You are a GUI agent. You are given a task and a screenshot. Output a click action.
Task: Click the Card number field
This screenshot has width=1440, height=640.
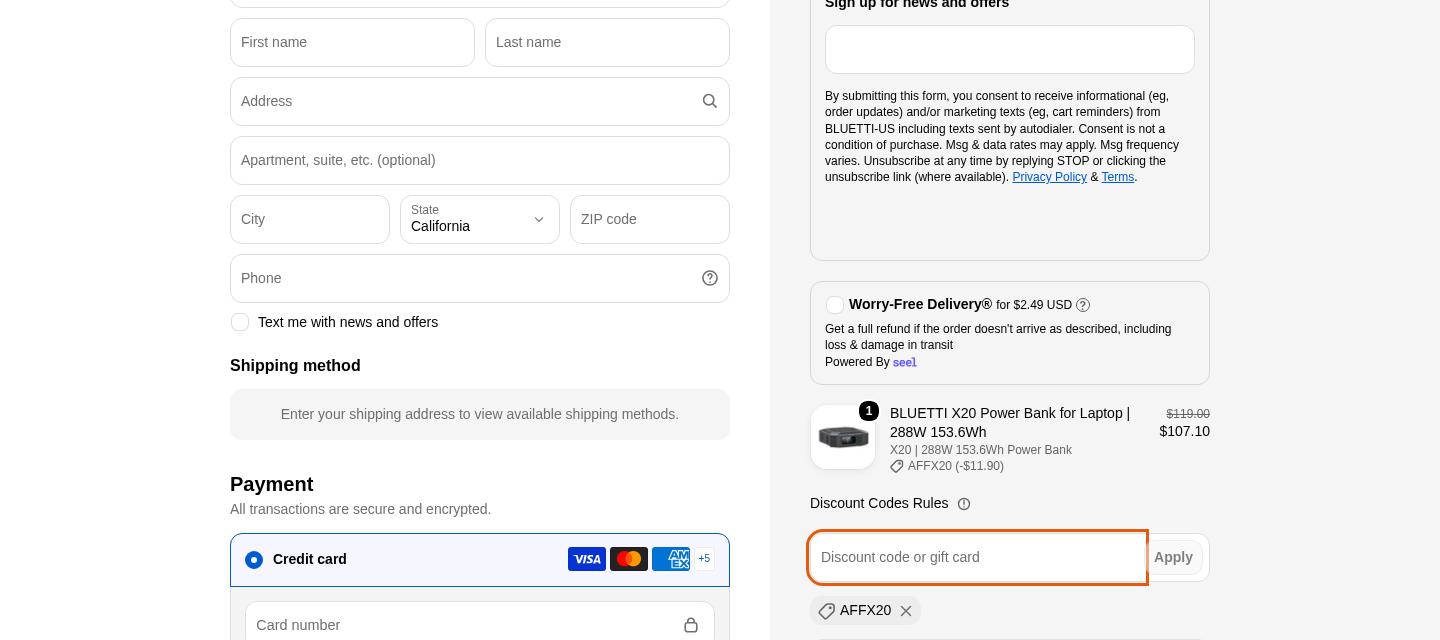click(480, 625)
